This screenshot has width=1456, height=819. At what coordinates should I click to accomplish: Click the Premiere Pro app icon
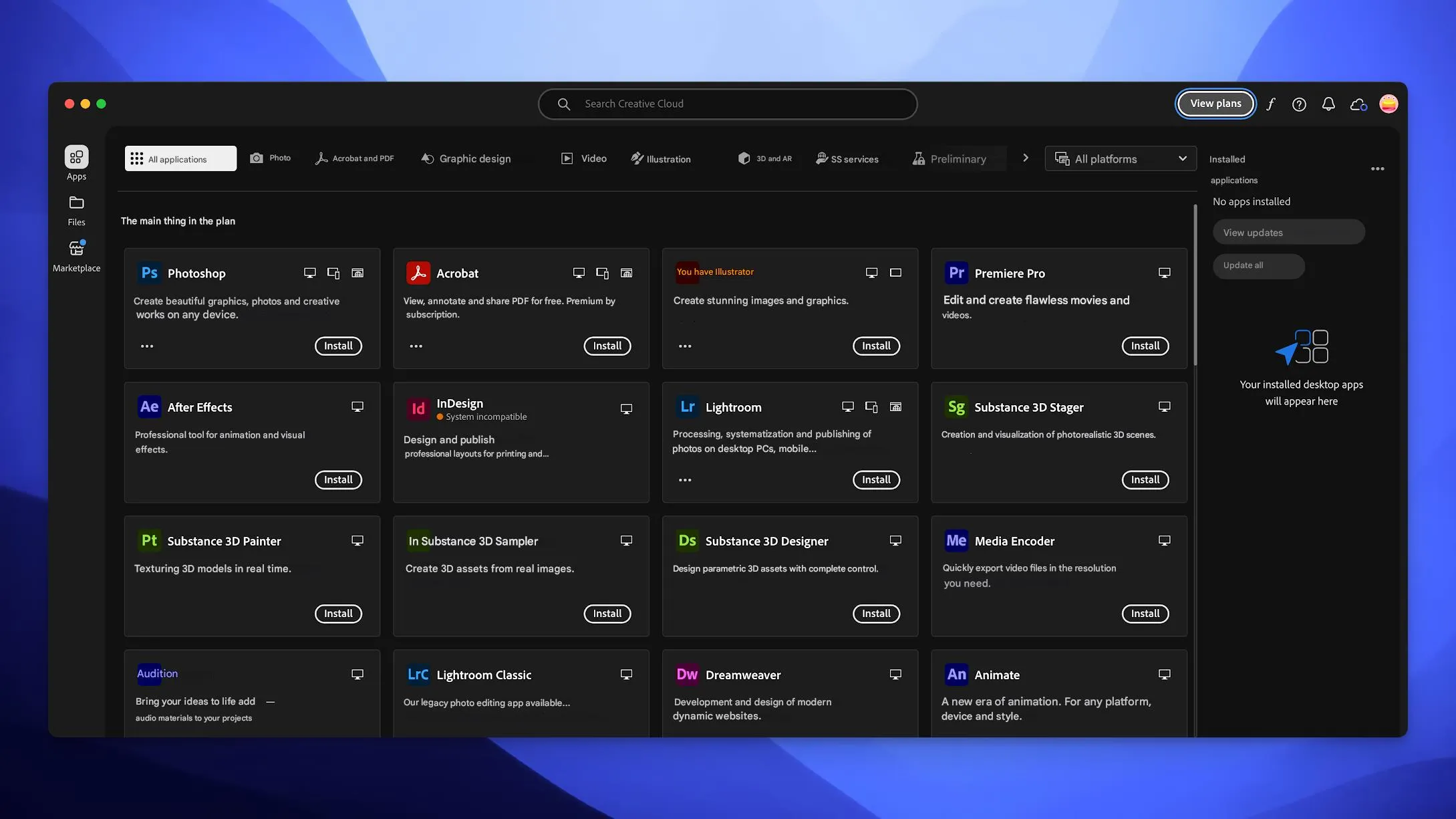[956, 273]
